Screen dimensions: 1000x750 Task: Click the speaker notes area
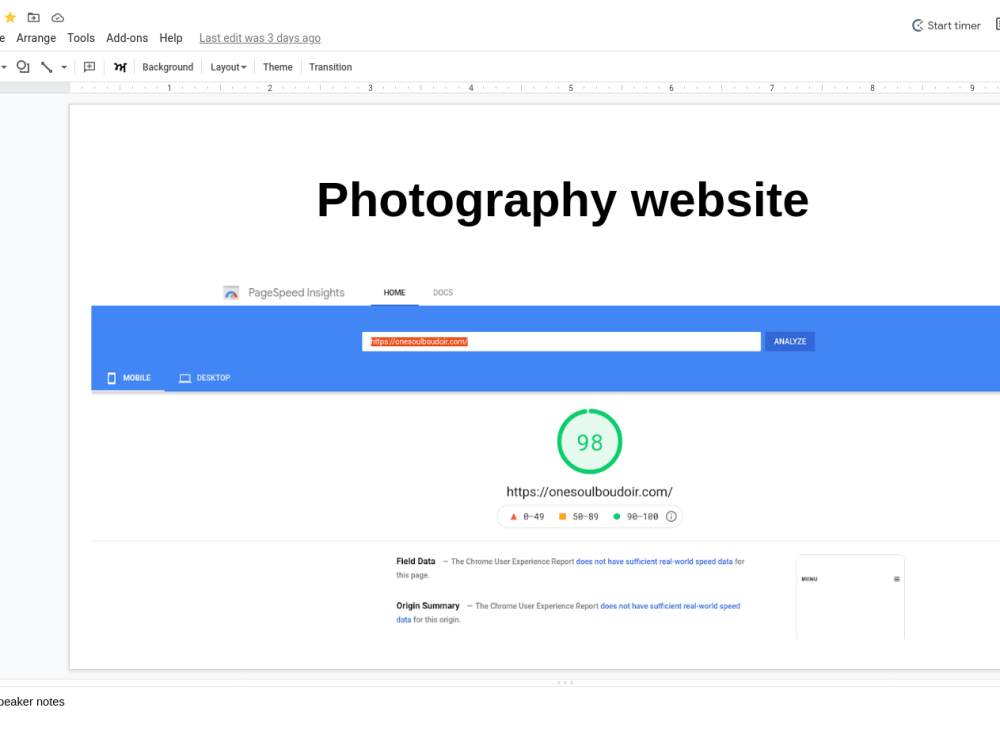(x=500, y=718)
